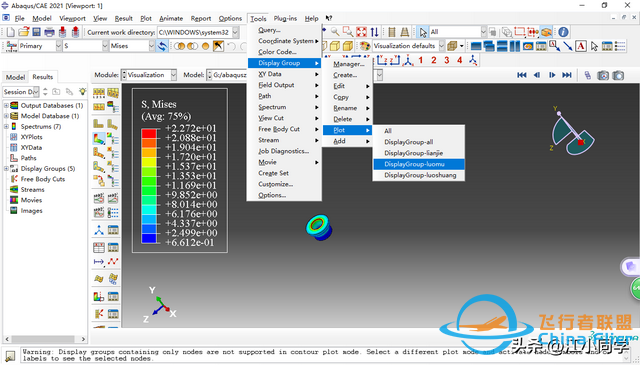Skip to the last frame

point(567,75)
